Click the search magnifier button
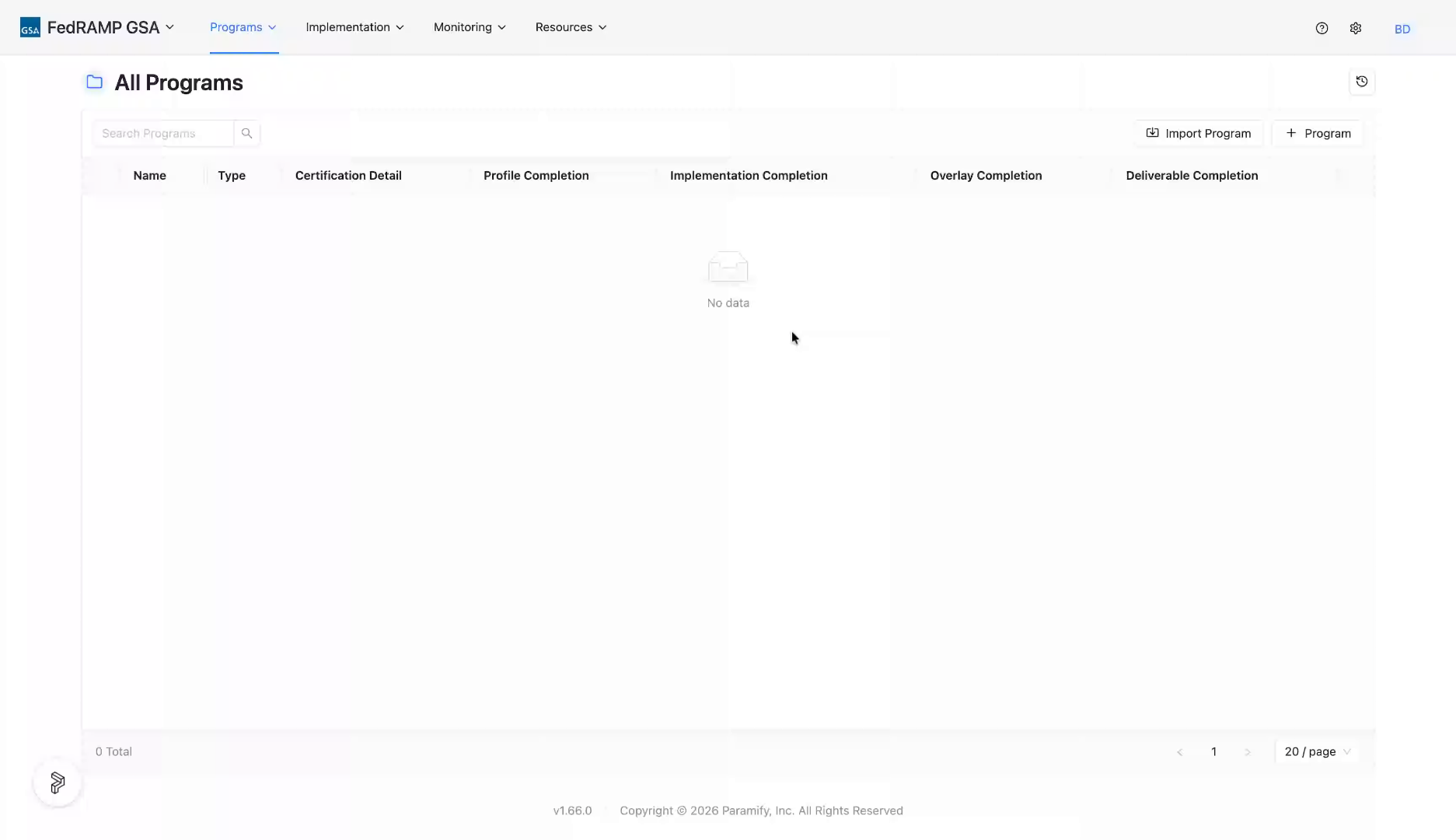Viewport: 1456px width, 840px height. point(246,133)
